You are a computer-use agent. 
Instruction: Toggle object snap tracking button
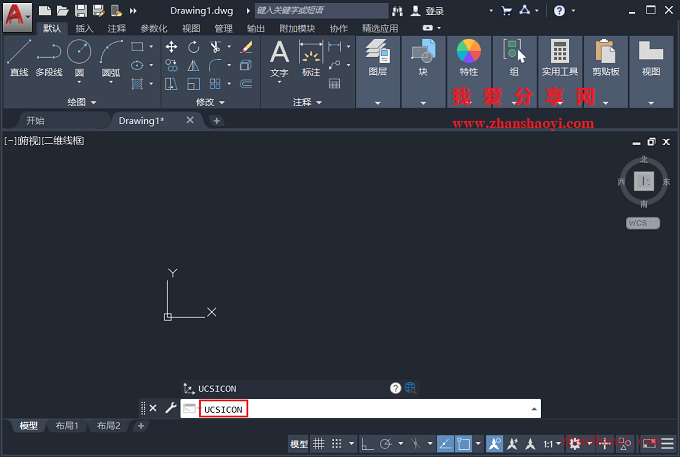click(445, 444)
